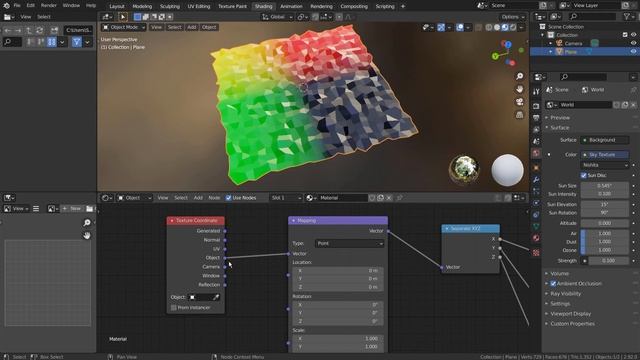The width and height of the screenshot is (640, 360).
Task: Click the Ozone density slider
Action: click(605, 250)
